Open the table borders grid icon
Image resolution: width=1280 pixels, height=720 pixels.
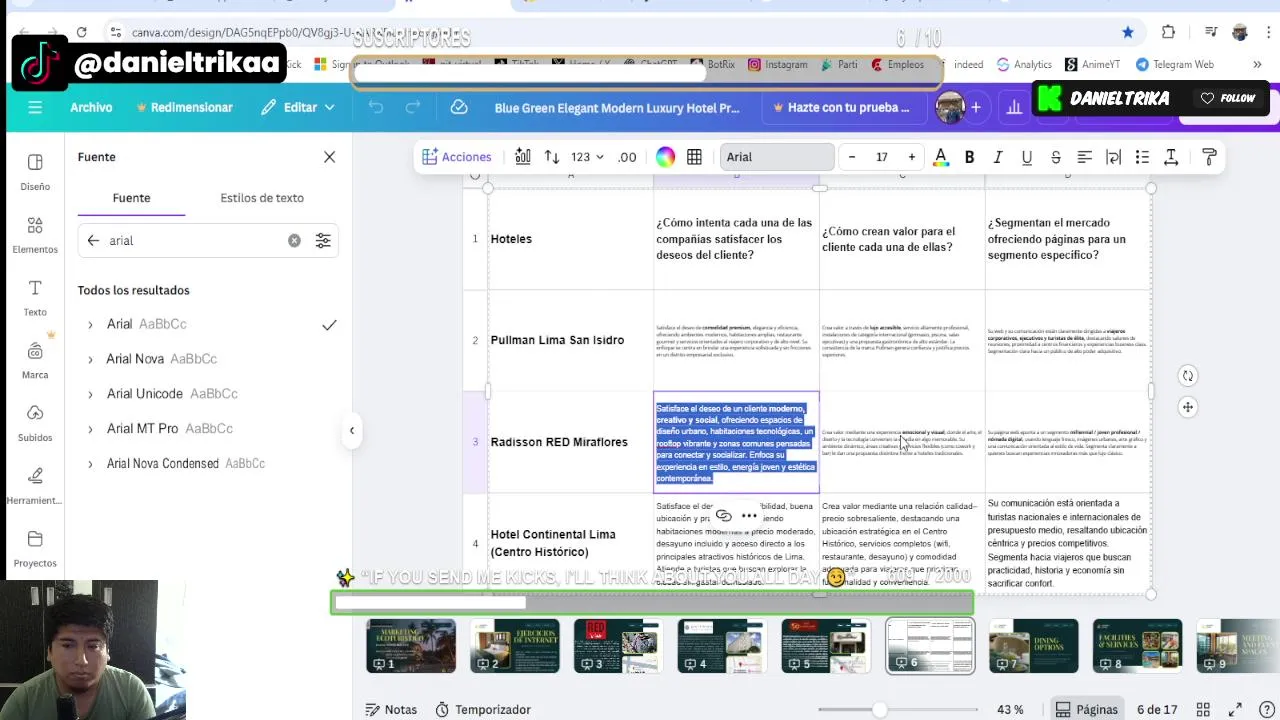694,157
